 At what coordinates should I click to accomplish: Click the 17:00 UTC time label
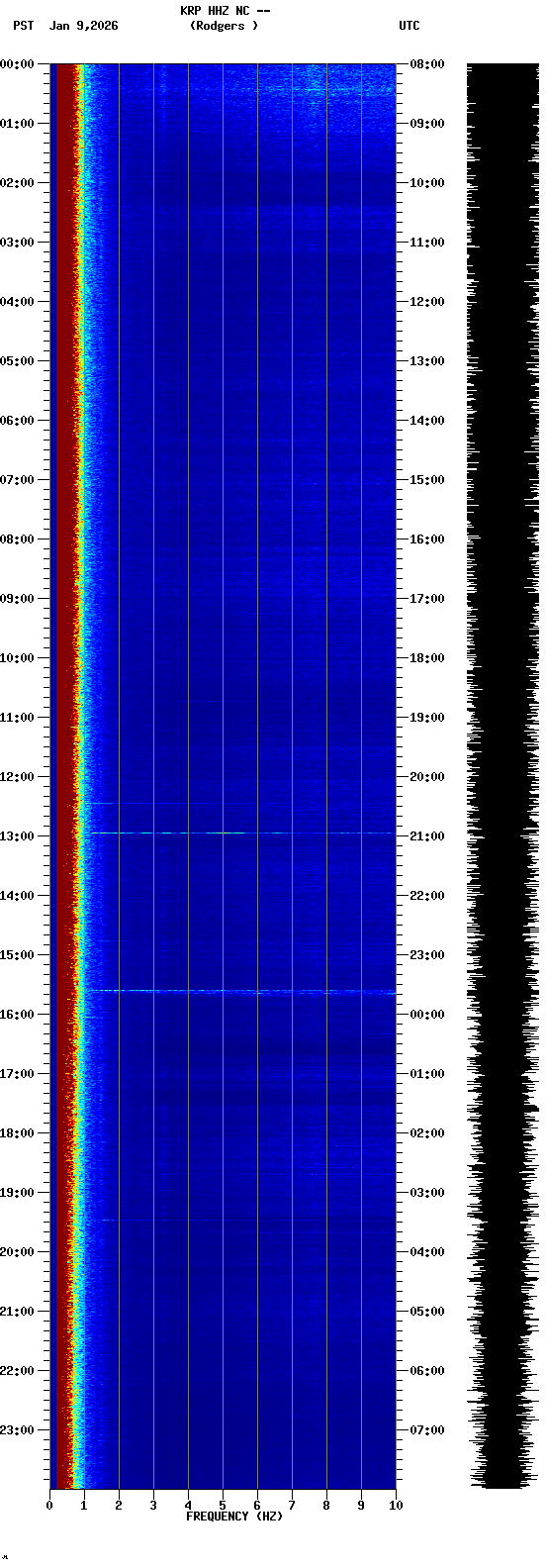pos(427,599)
